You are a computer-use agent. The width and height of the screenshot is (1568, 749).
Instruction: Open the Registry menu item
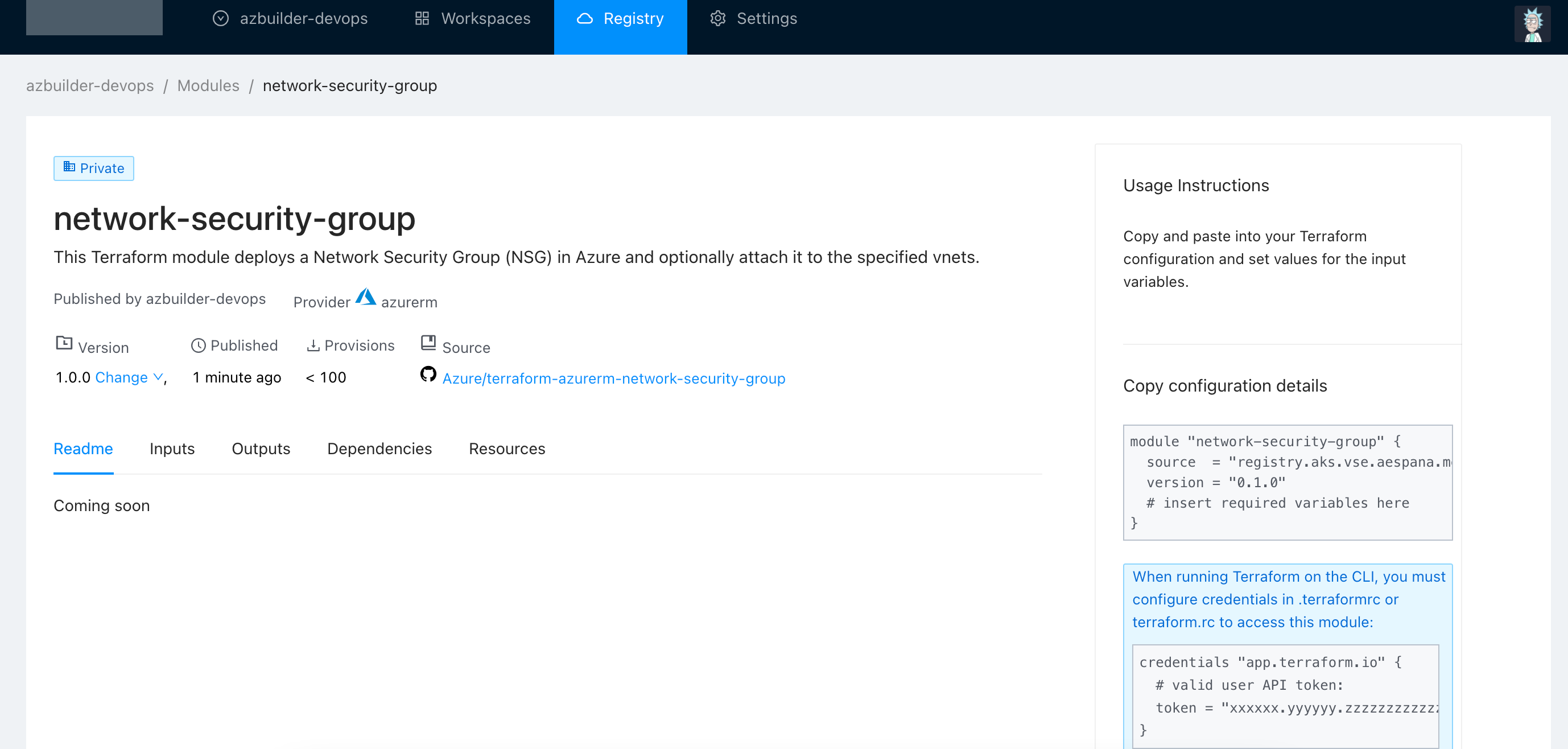tap(620, 27)
